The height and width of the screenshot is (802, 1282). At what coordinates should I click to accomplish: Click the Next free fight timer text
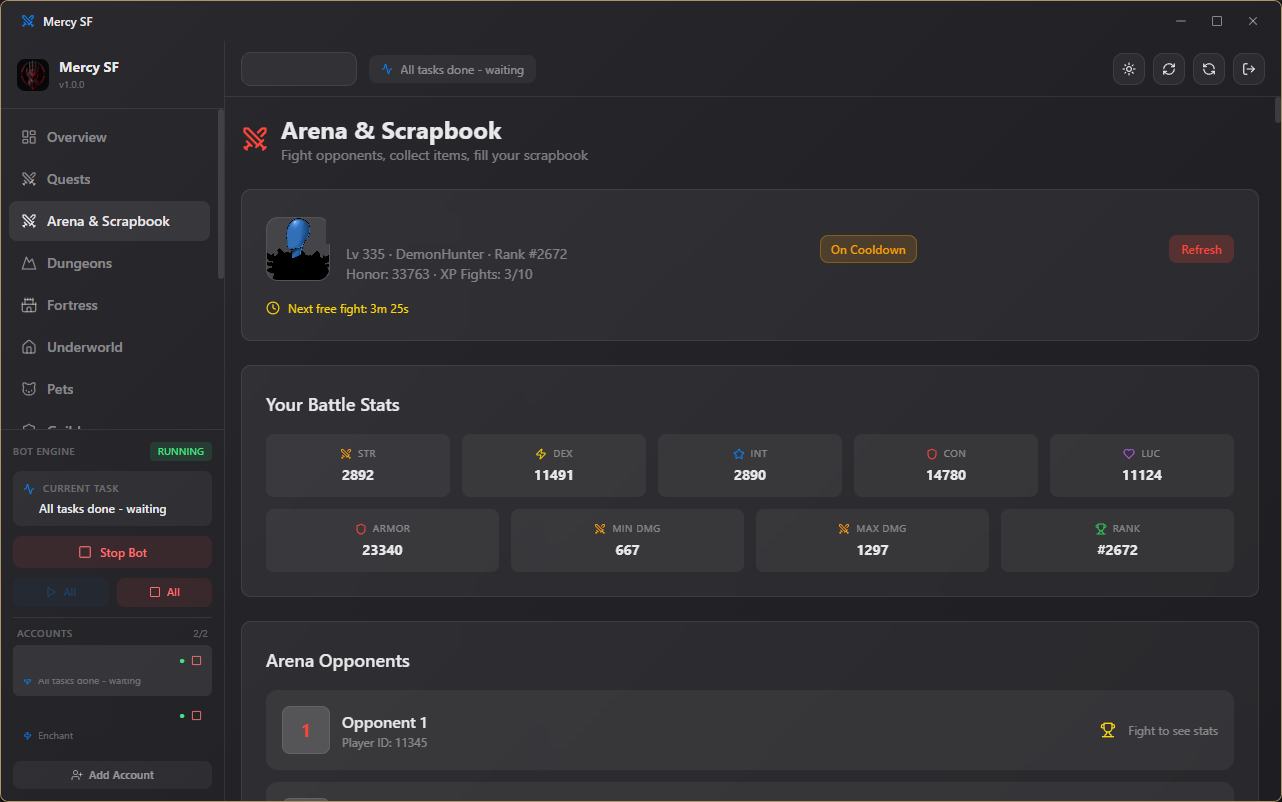(348, 309)
